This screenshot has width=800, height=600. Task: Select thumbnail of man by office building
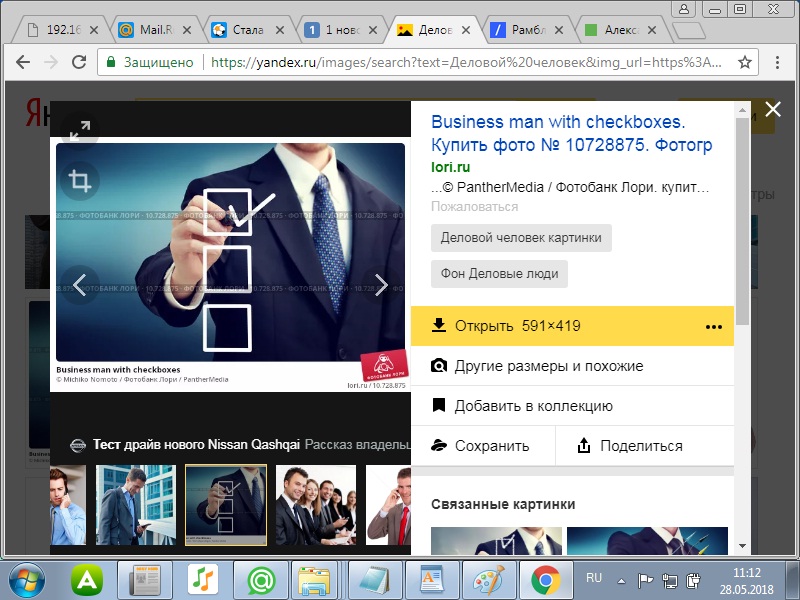click(x=136, y=505)
